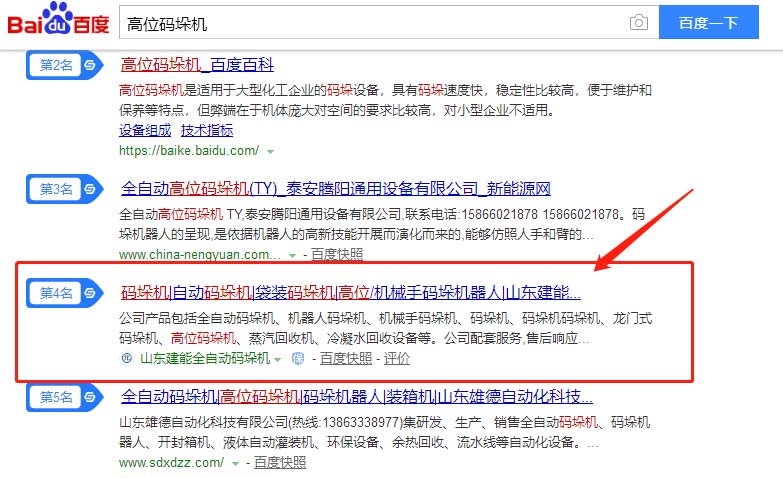This screenshot has width=783, height=478.
Task: Click the camera image search icon
Action: pos(638,22)
